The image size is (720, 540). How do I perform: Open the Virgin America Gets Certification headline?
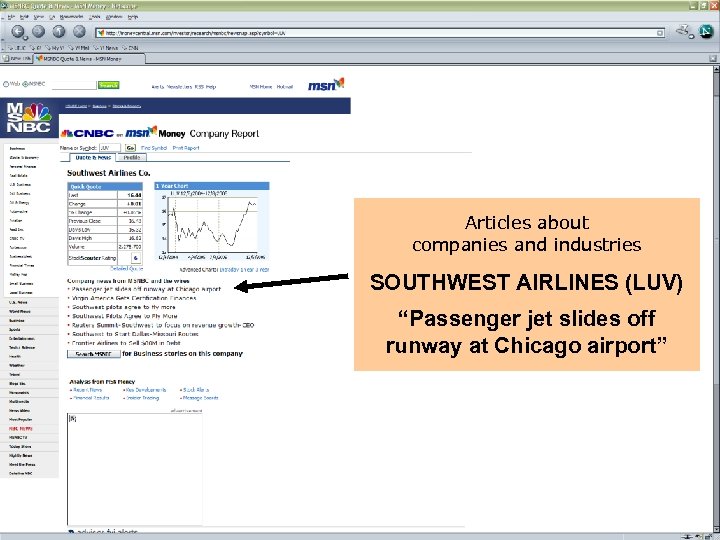click(134, 298)
